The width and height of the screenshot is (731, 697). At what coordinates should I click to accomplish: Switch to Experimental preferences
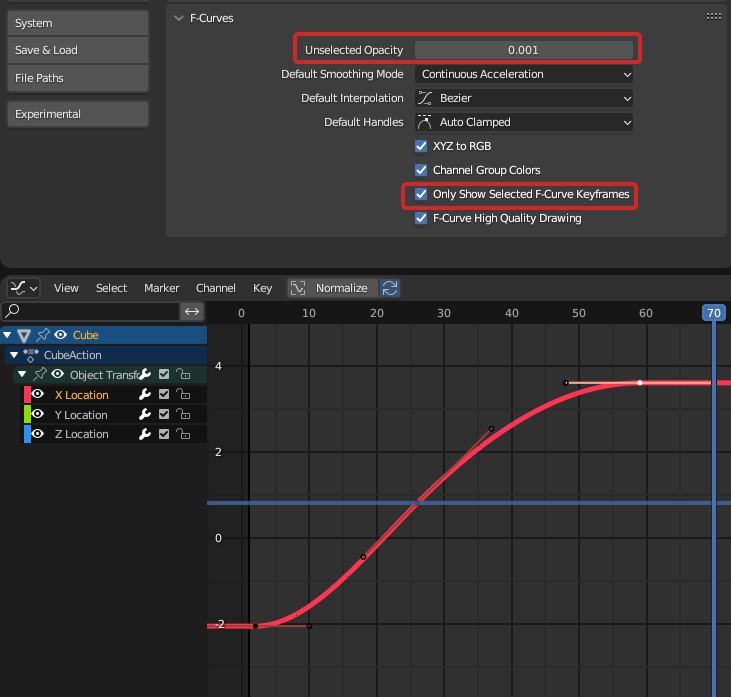tap(78, 114)
